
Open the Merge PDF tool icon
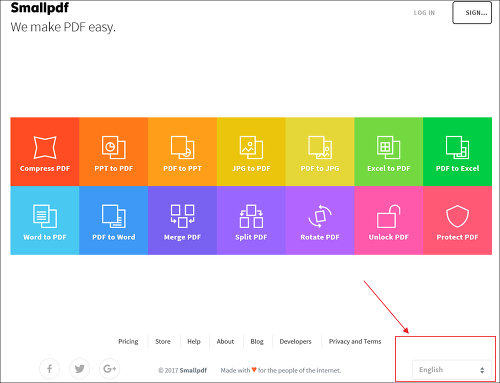tap(182, 216)
